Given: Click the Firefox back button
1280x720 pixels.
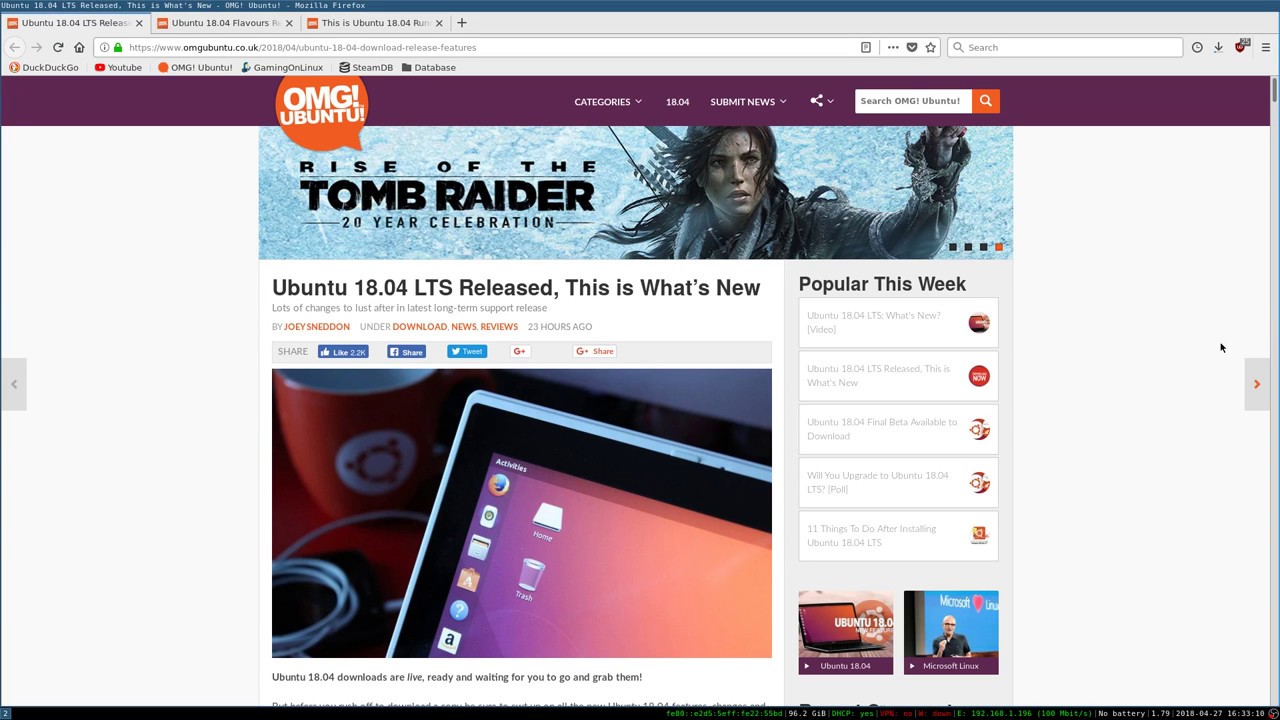Looking at the screenshot, I should point(14,47).
